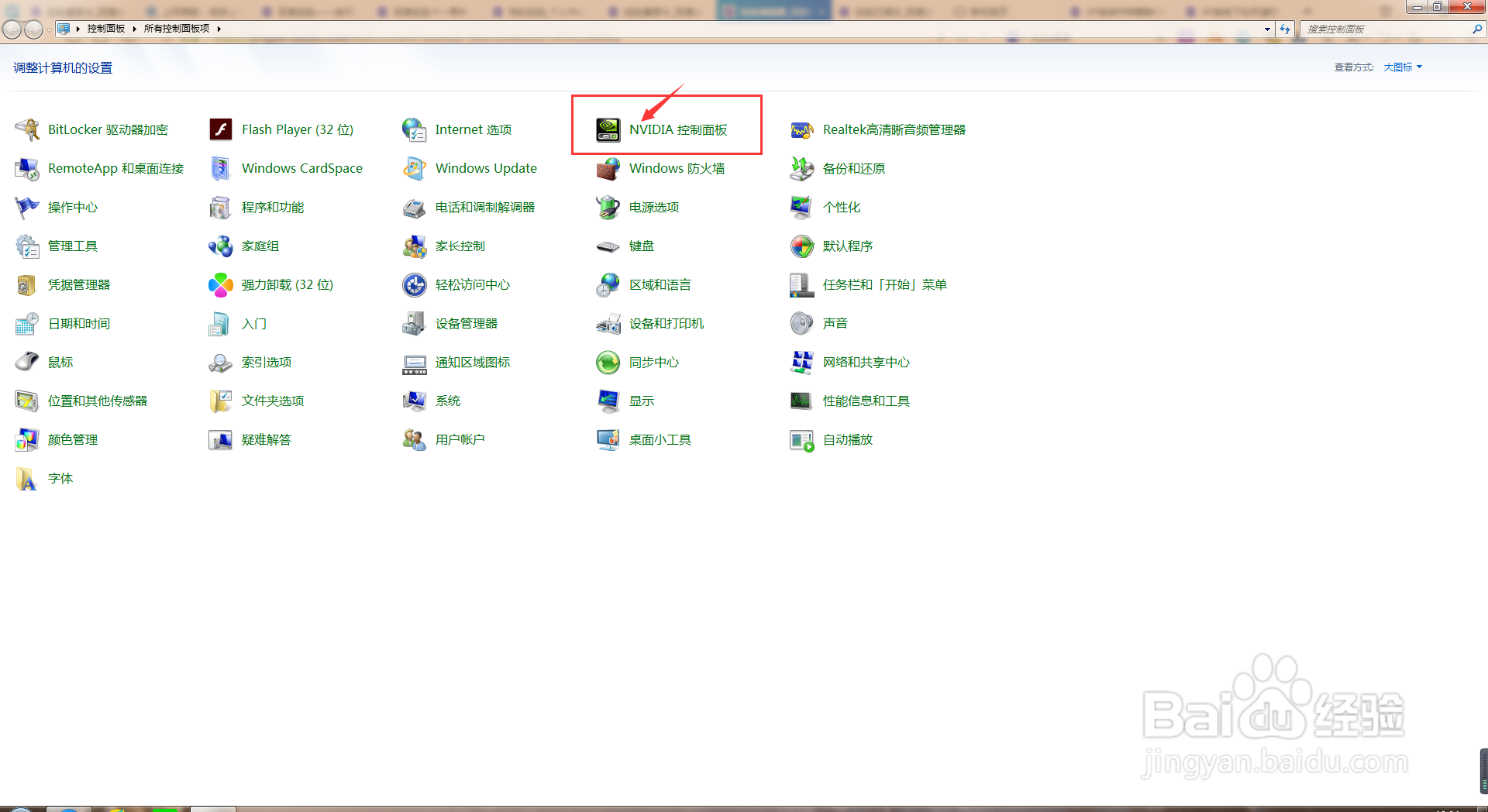Image resolution: width=1488 pixels, height=812 pixels.
Task: Click the 默认程序 icon
Action: coord(802,246)
